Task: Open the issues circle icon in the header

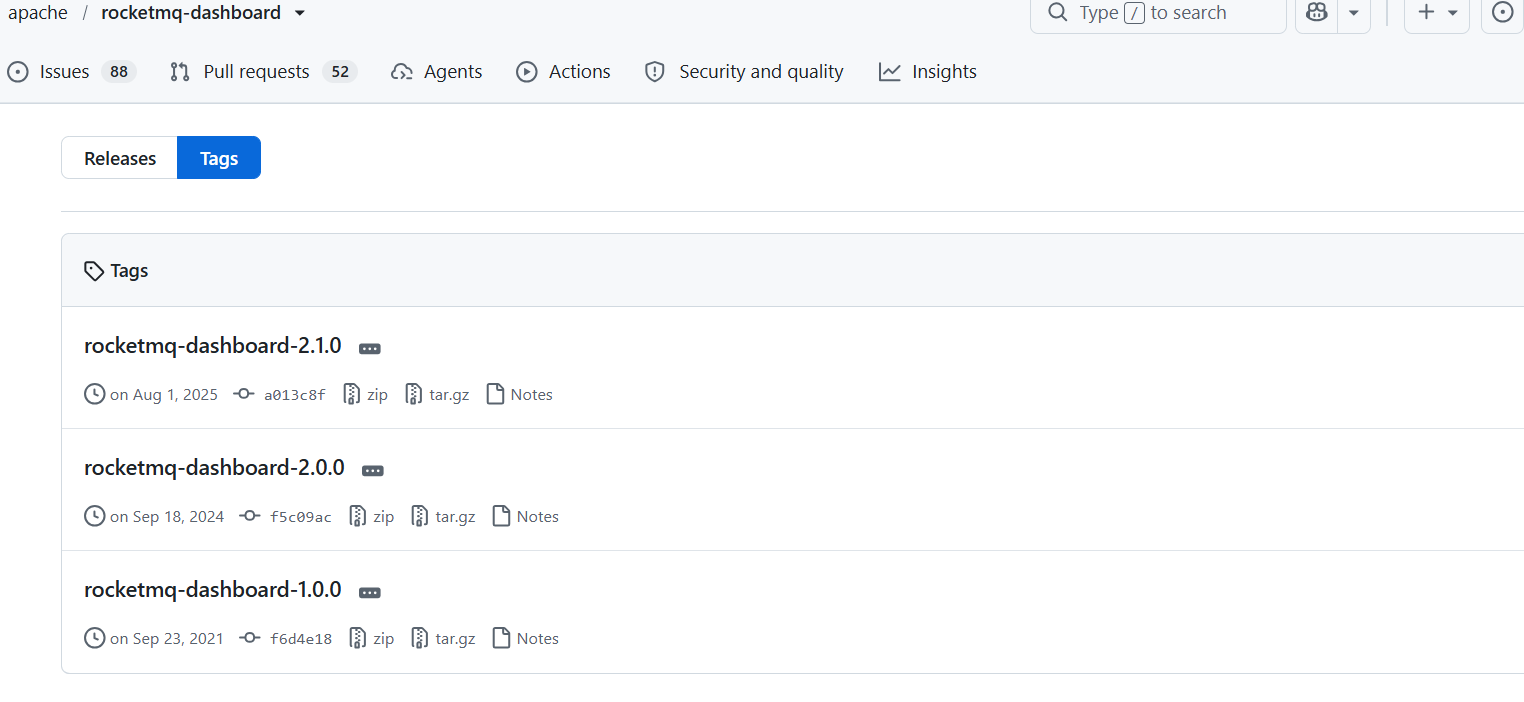Action: (1502, 13)
